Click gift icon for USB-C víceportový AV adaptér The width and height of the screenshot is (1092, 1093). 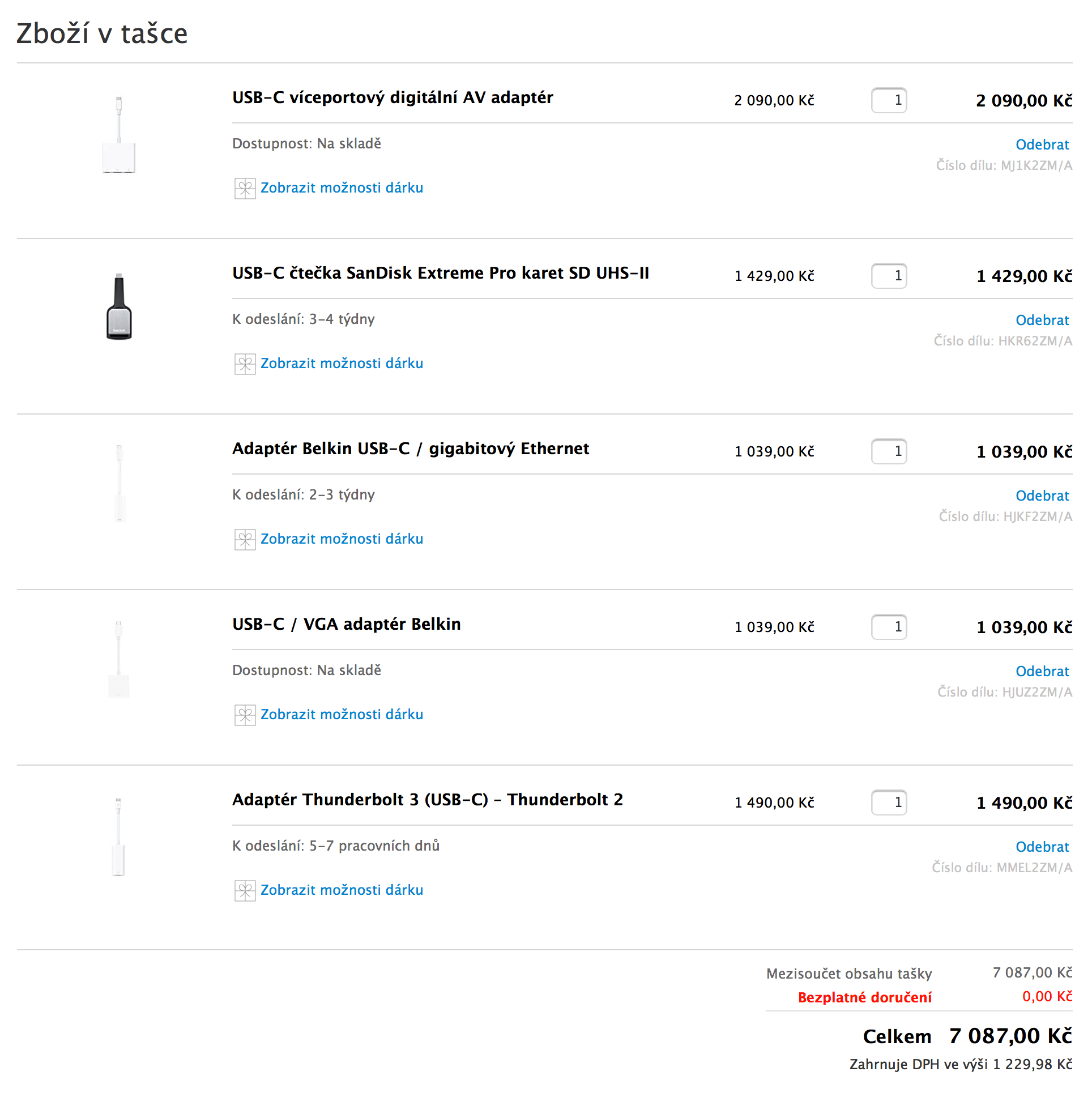click(245, 189)
